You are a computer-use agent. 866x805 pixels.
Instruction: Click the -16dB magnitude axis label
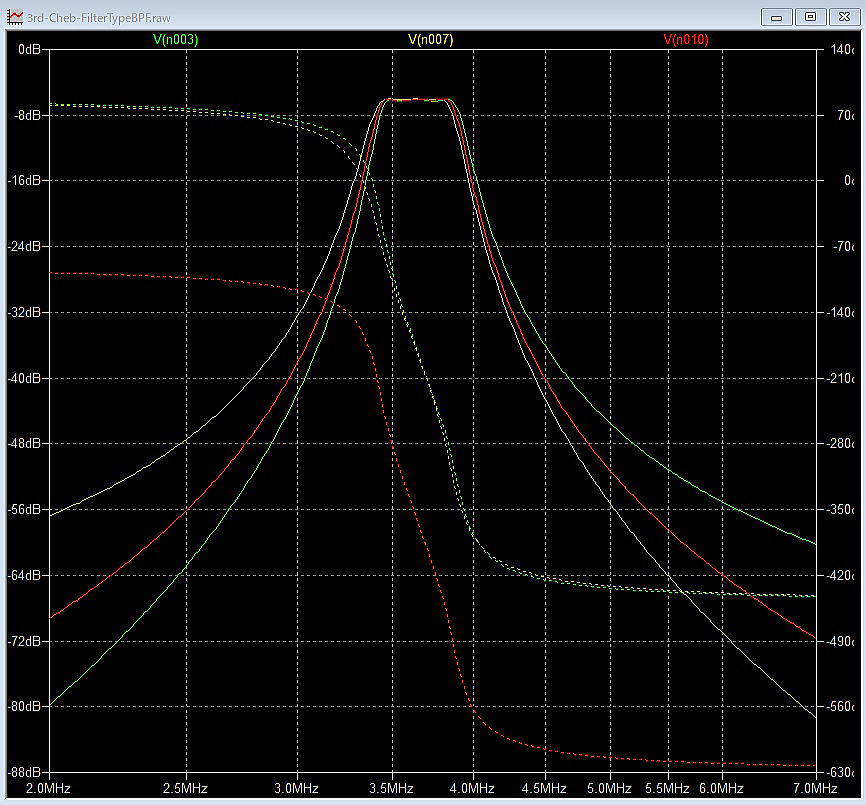pyautogui.click(x=24, y=181)
